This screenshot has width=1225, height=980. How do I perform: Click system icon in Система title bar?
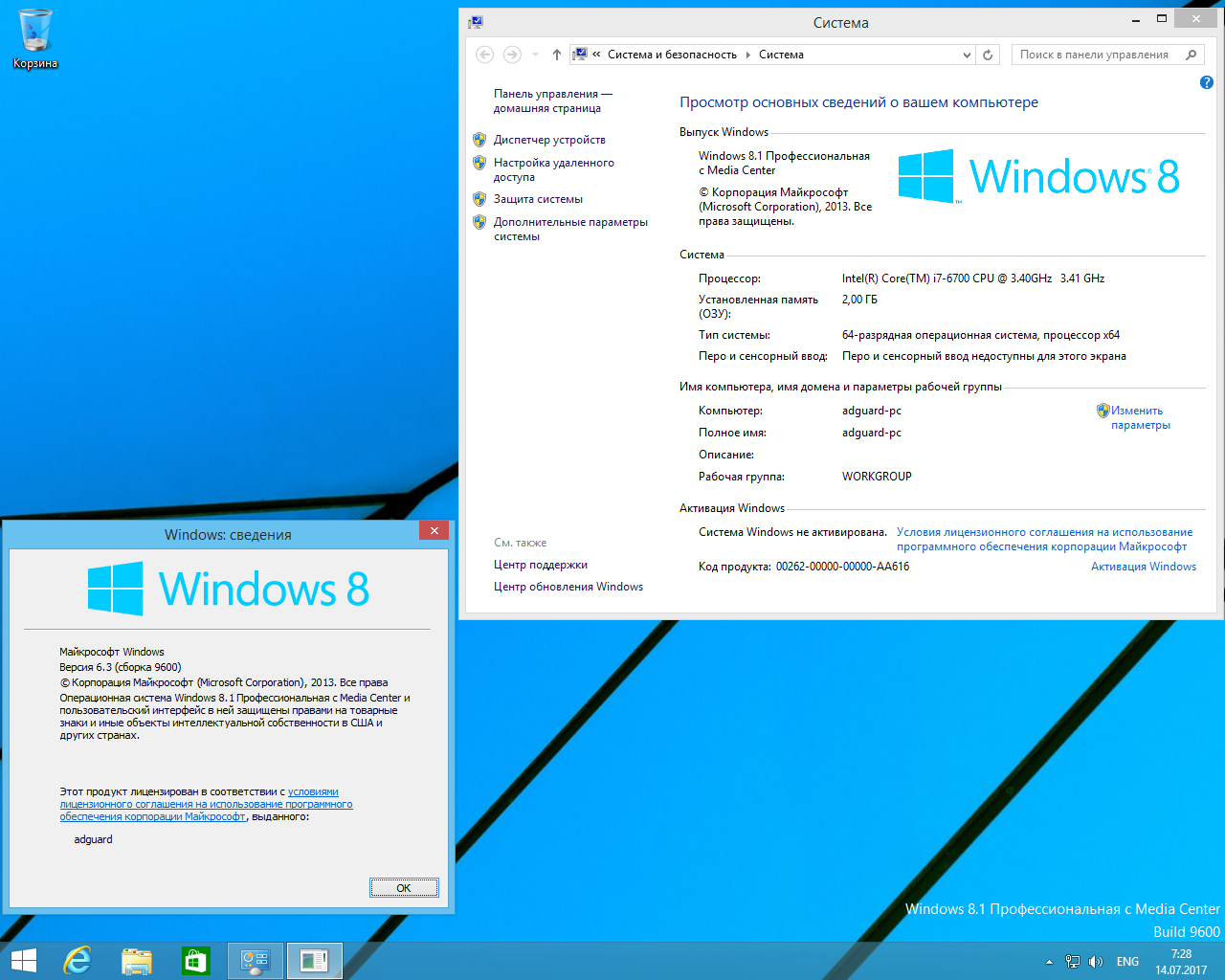pyautogui.click(x=476, y=22)
